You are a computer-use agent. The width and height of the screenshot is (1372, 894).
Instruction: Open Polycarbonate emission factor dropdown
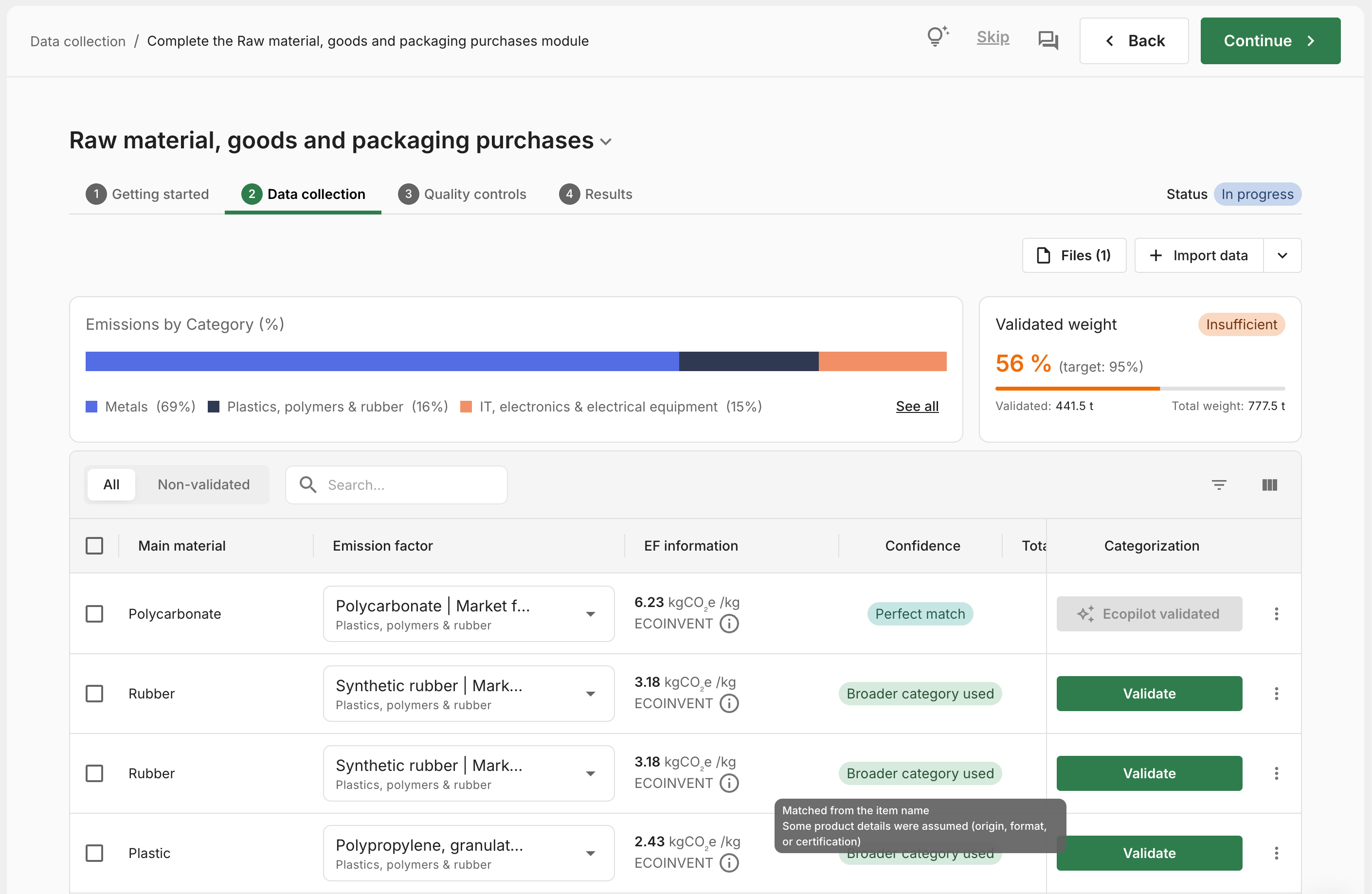469,614
